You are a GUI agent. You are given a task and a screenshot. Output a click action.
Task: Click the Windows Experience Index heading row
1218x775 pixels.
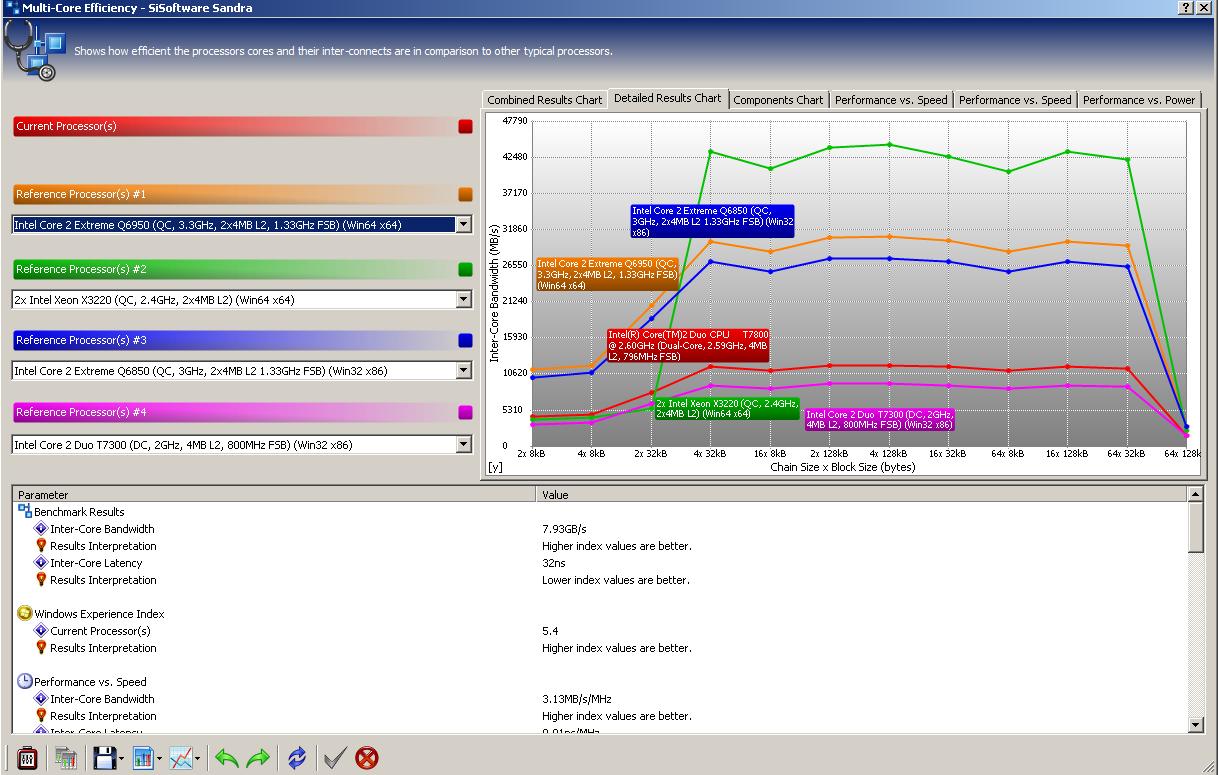coord(600,613)
